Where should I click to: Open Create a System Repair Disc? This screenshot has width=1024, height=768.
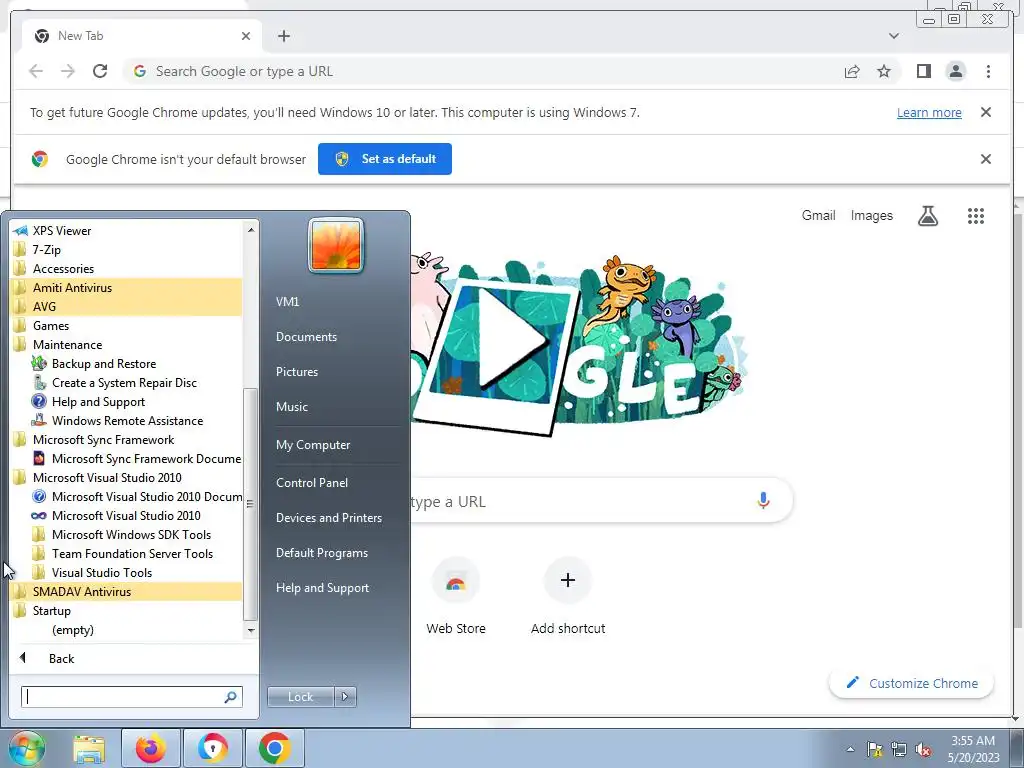click(127, 383)
